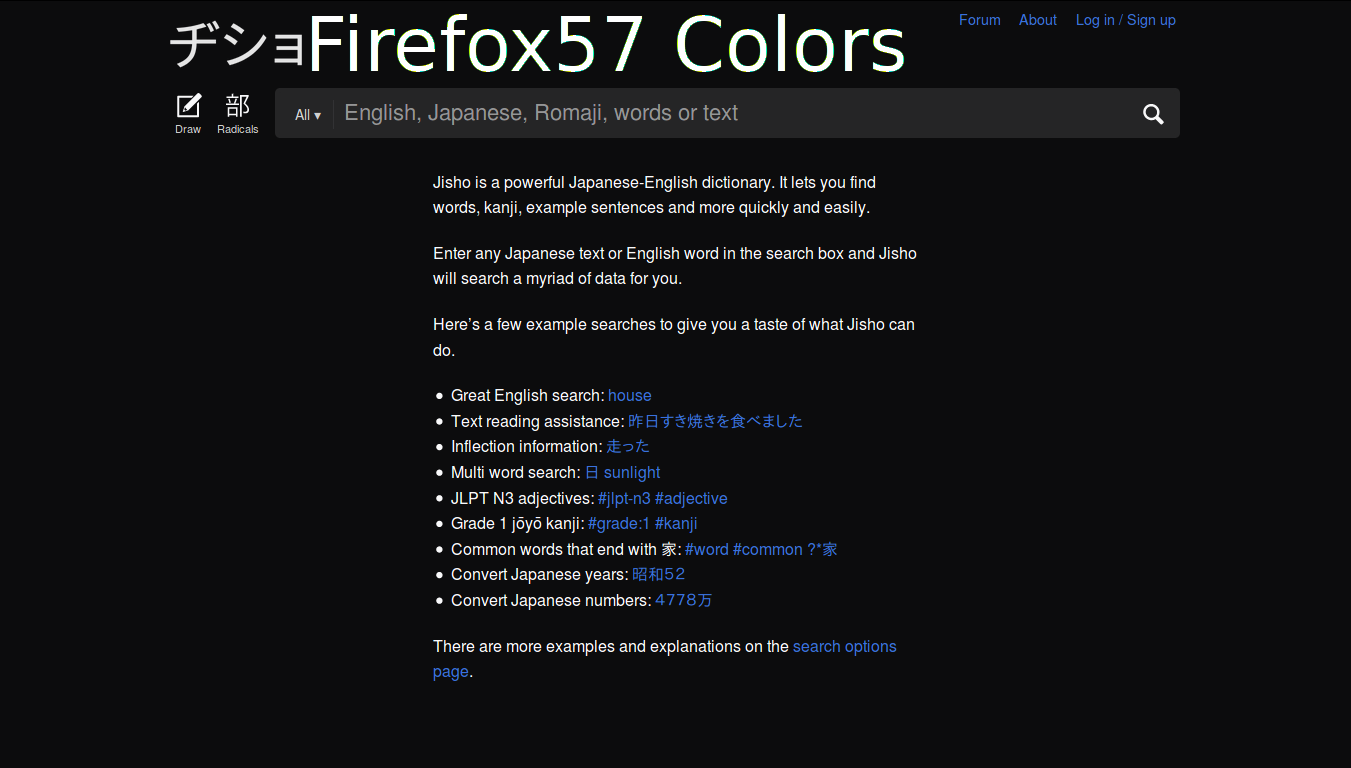This screenshot has height=768, width=1351.
Task: Convert the Japanese number 4778万
Action: 684,601
